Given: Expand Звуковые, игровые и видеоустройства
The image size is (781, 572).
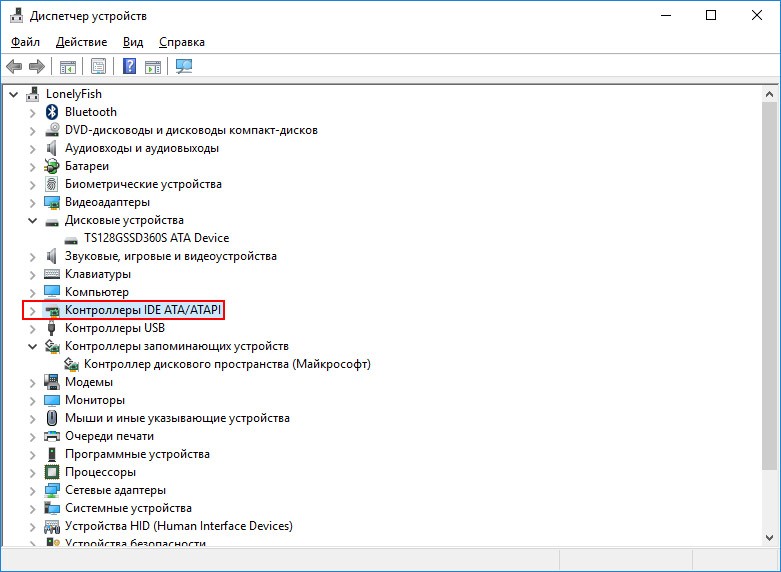Looking at the screenshot, I should tap(32, 257).
